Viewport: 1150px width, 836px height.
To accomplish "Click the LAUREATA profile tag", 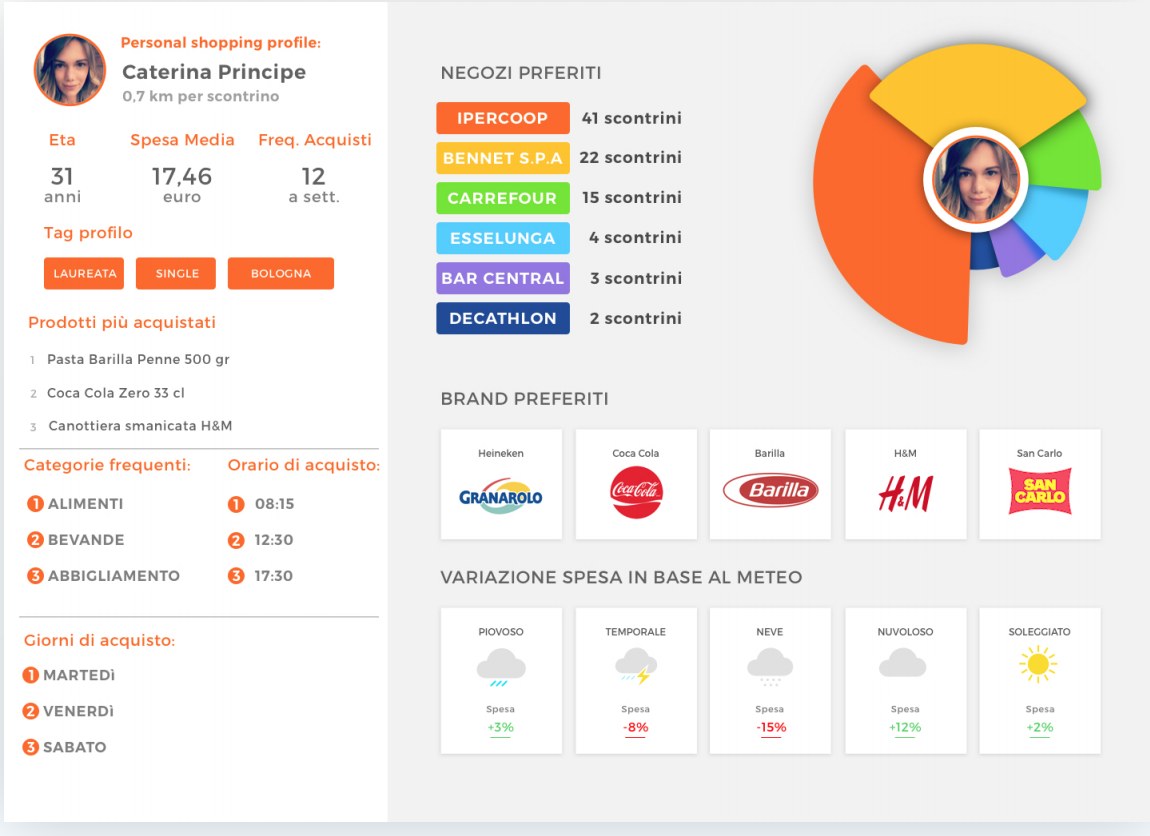I will (84, 274).
